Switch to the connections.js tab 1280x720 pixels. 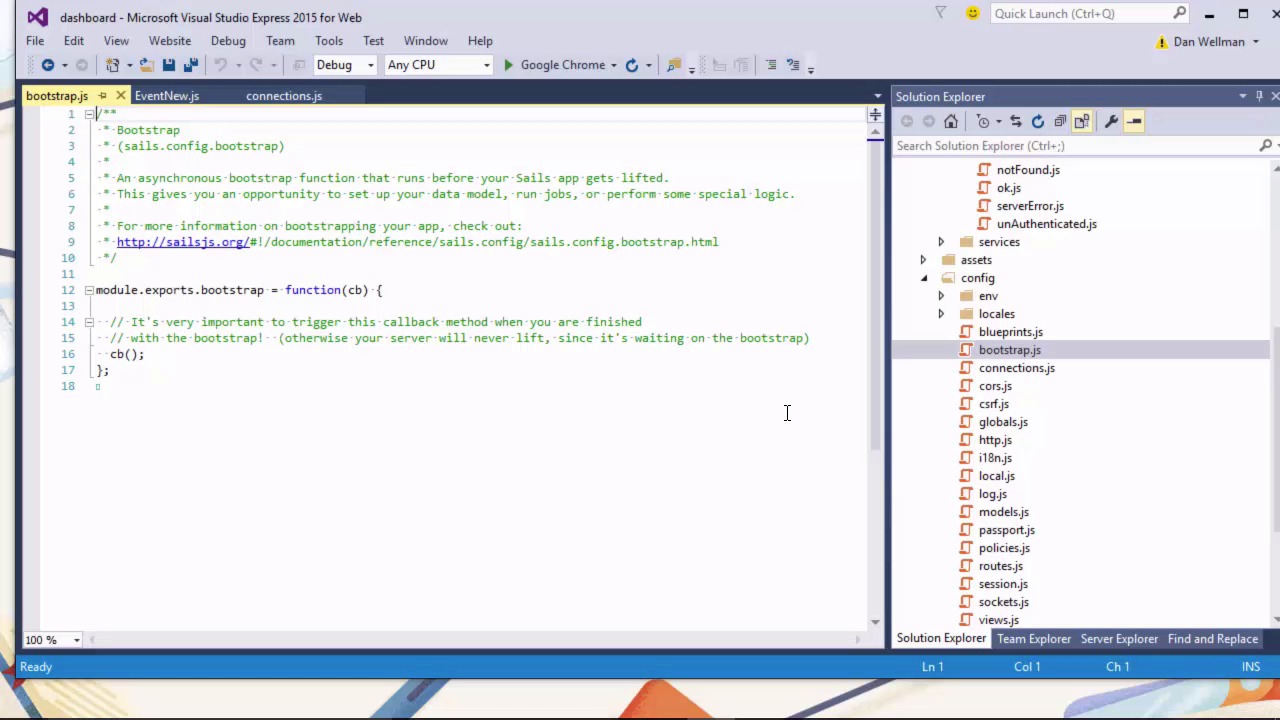pyautogui.click(x=284, y=96)
